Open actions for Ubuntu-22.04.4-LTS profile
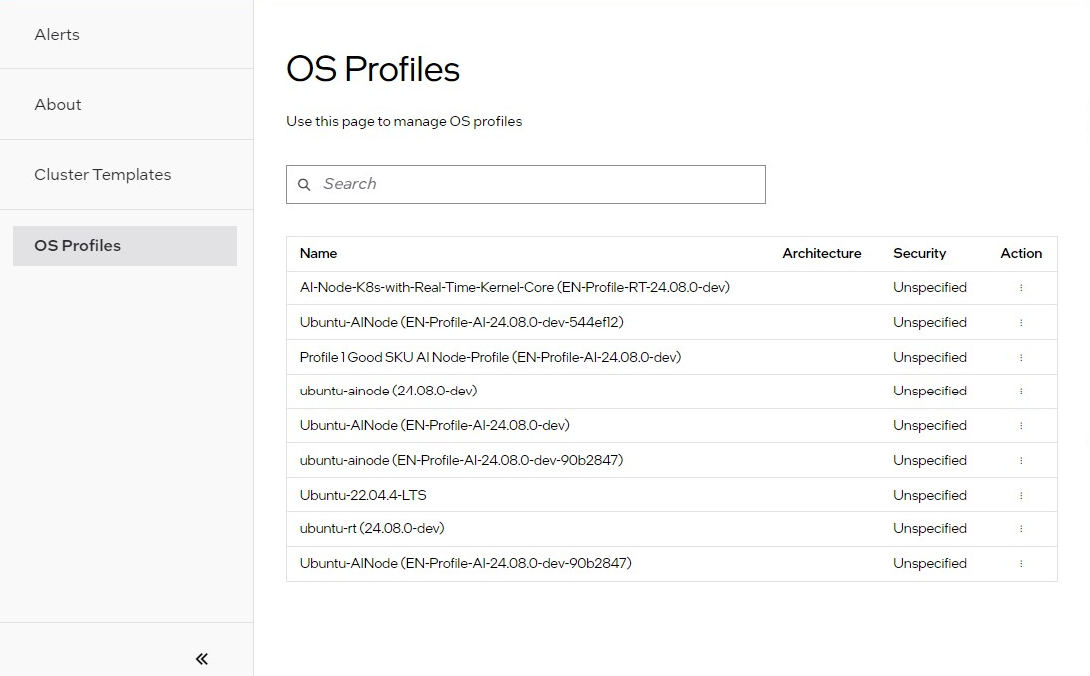 tap(1021, 496)
